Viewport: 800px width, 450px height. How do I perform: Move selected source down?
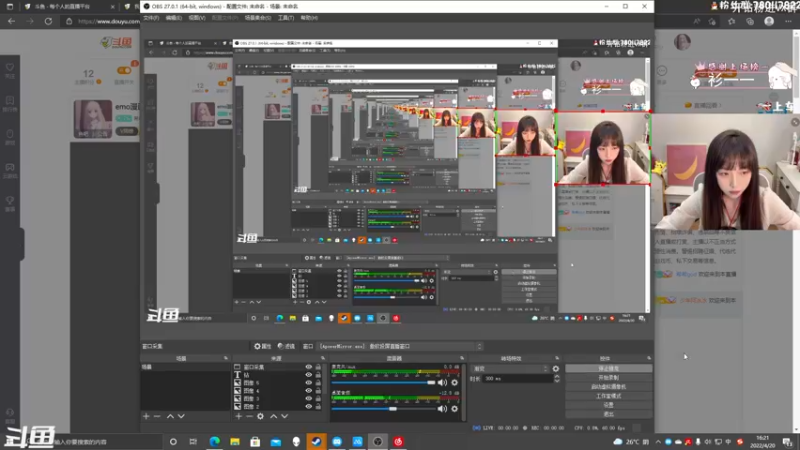[x=285, y=416]
